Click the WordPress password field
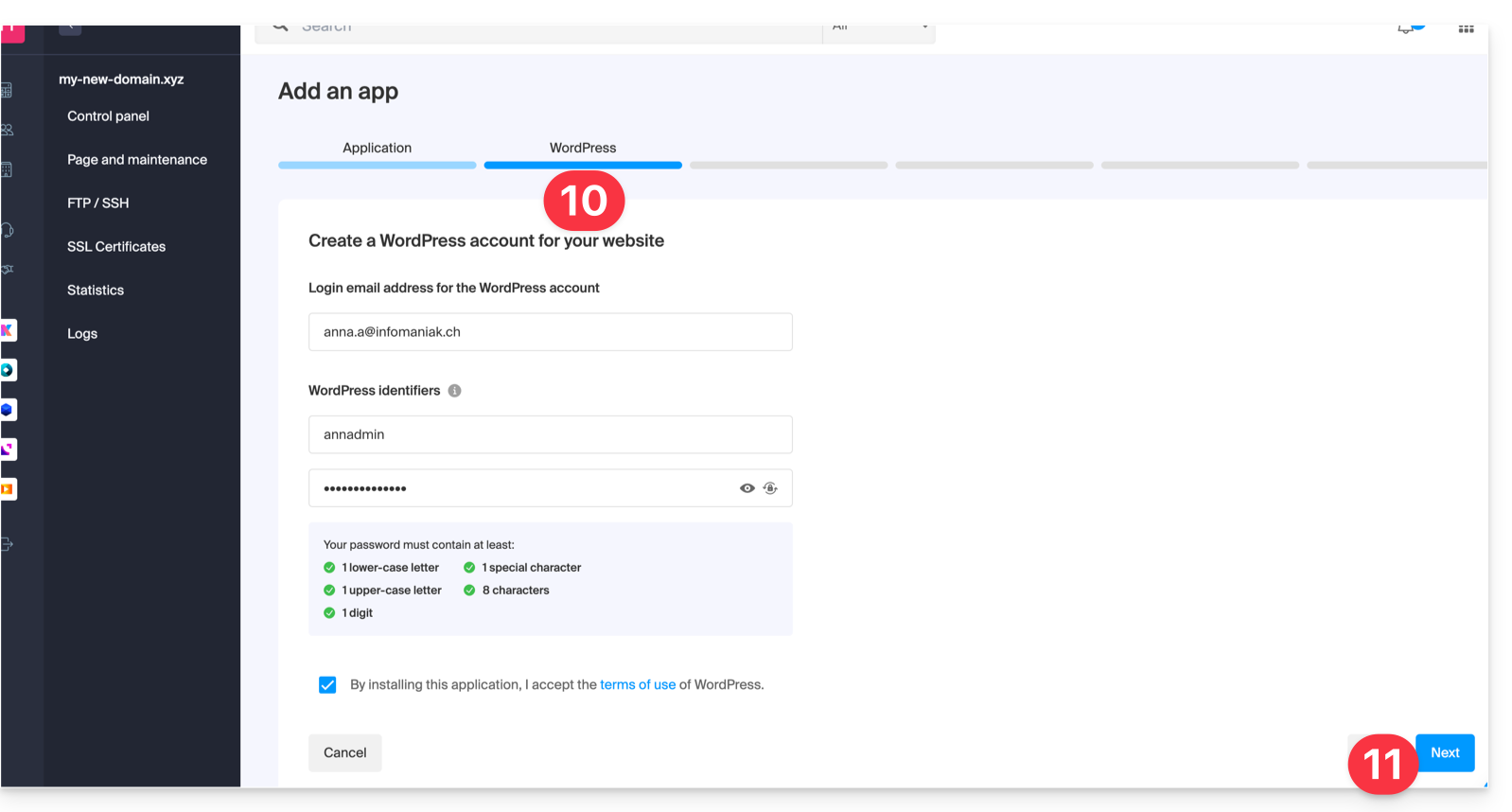Screen dimensions: 1512x812 click(x=551, y=488)
